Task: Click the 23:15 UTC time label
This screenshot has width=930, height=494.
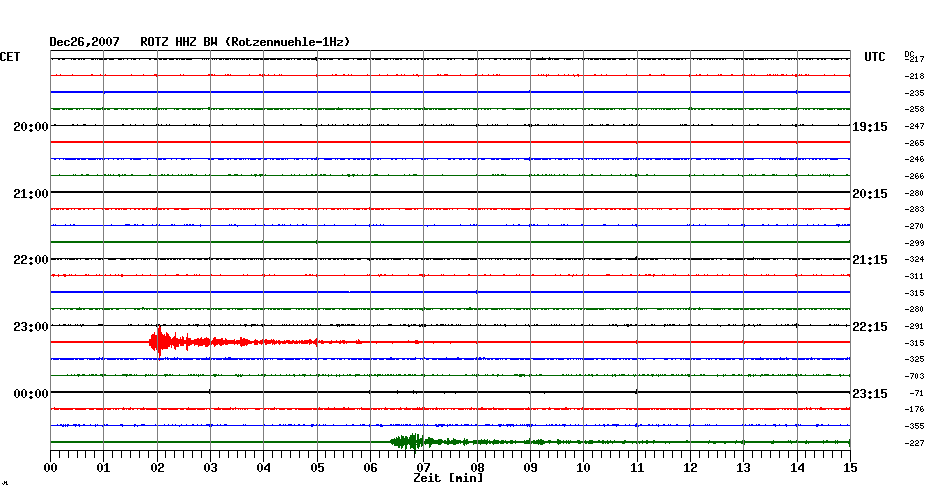Action: [x=870, y=394]
